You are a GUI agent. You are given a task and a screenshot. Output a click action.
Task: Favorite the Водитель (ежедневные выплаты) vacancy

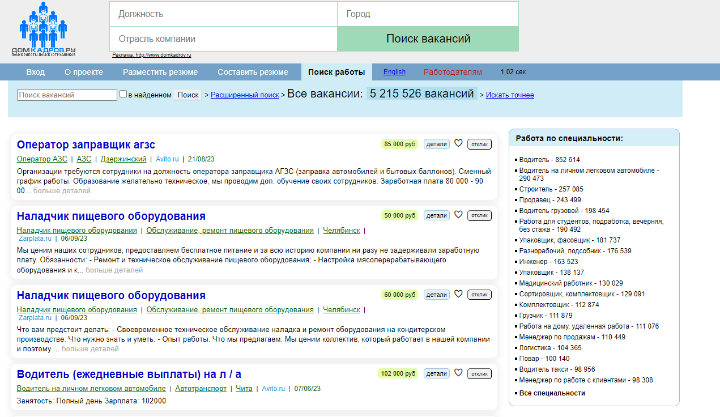458,374
